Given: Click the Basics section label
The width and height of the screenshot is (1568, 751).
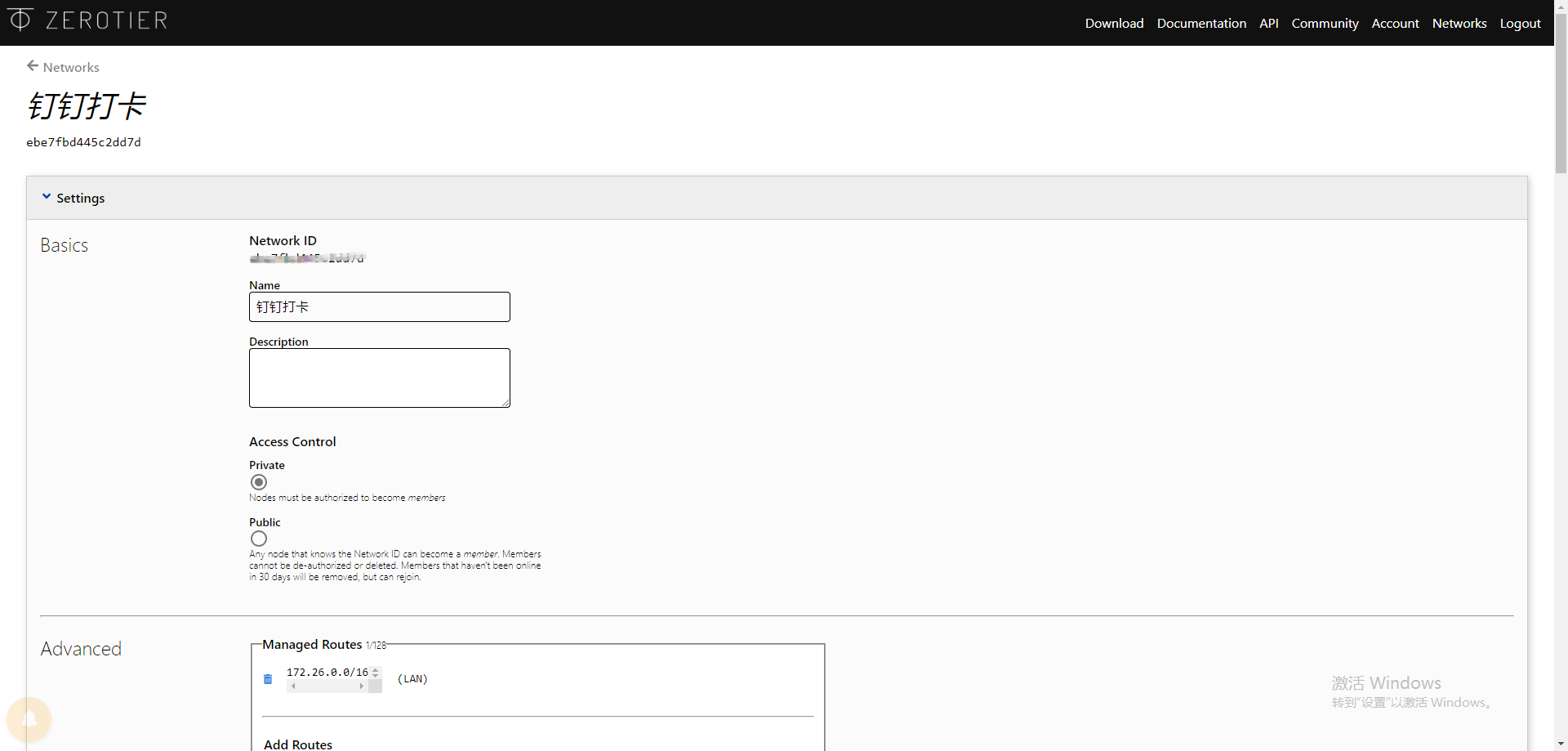Looking at the screenshot, I should pyautogui.click(x=65, y=245).
